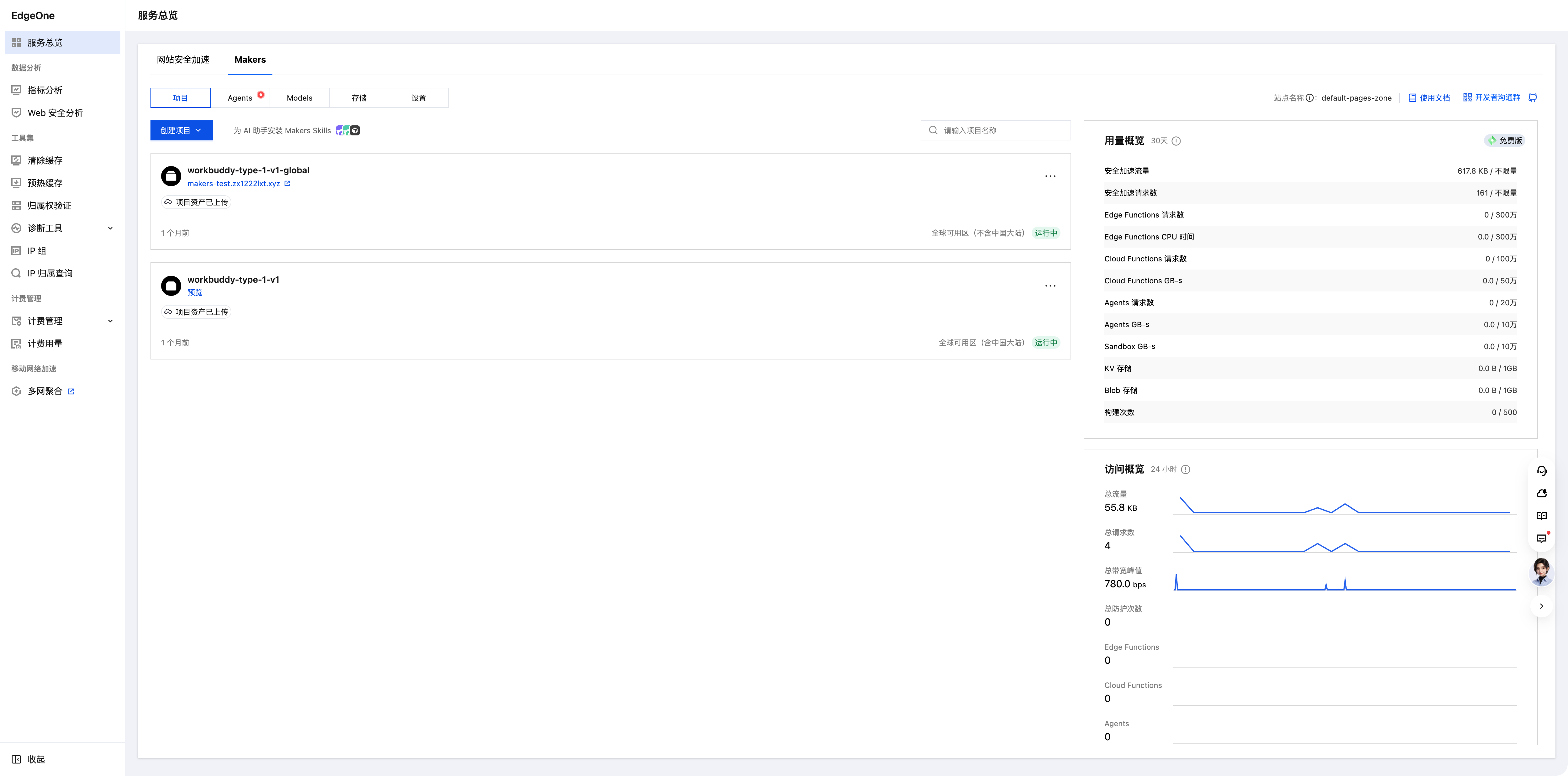Click the 构建次数 usage row
The width and height of the screenshot is (1568, 776).
click(x=1311, y=412)
